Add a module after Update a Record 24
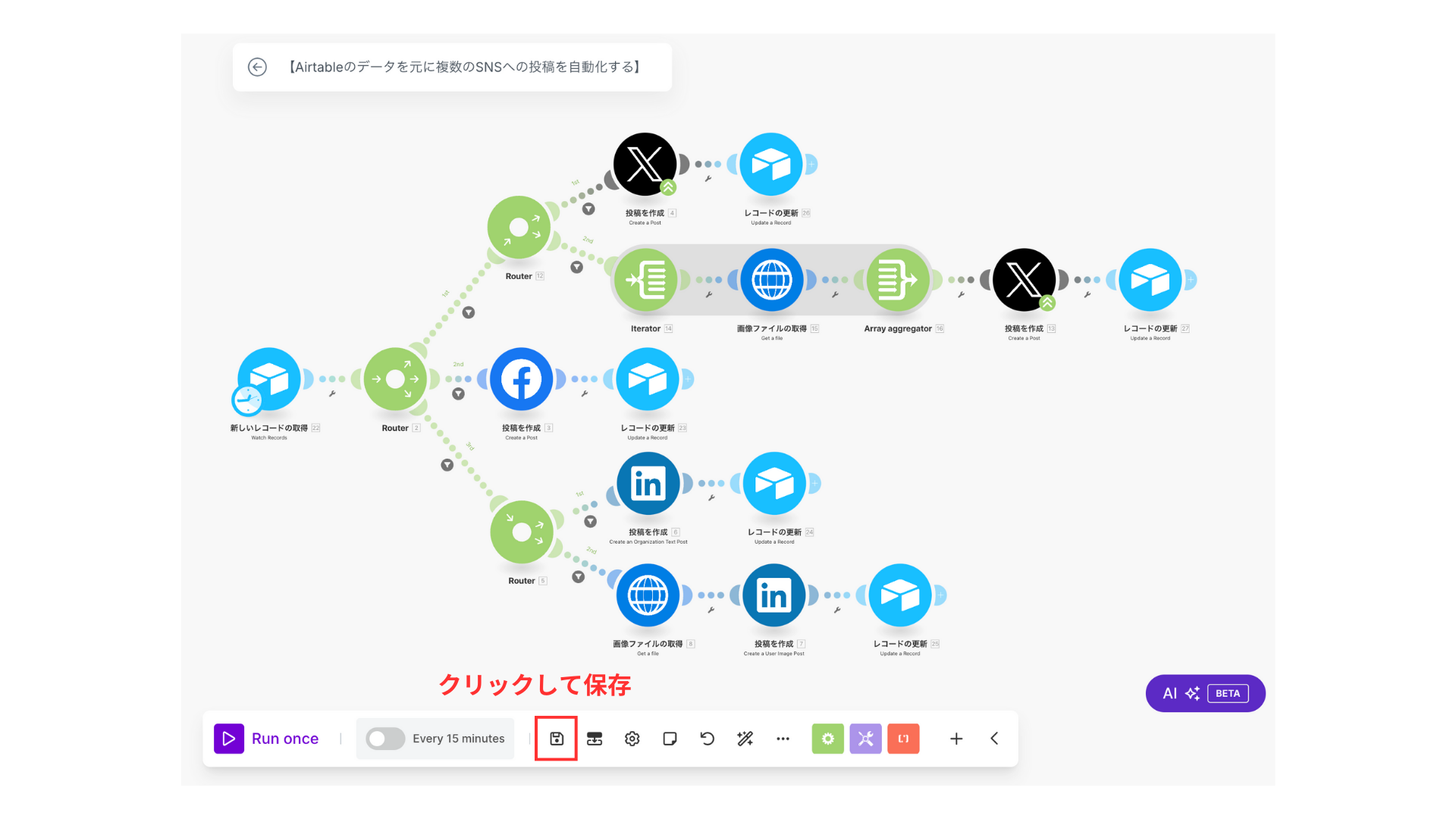The width and height of the screenshot is (1456, 819). click(814, 483)
